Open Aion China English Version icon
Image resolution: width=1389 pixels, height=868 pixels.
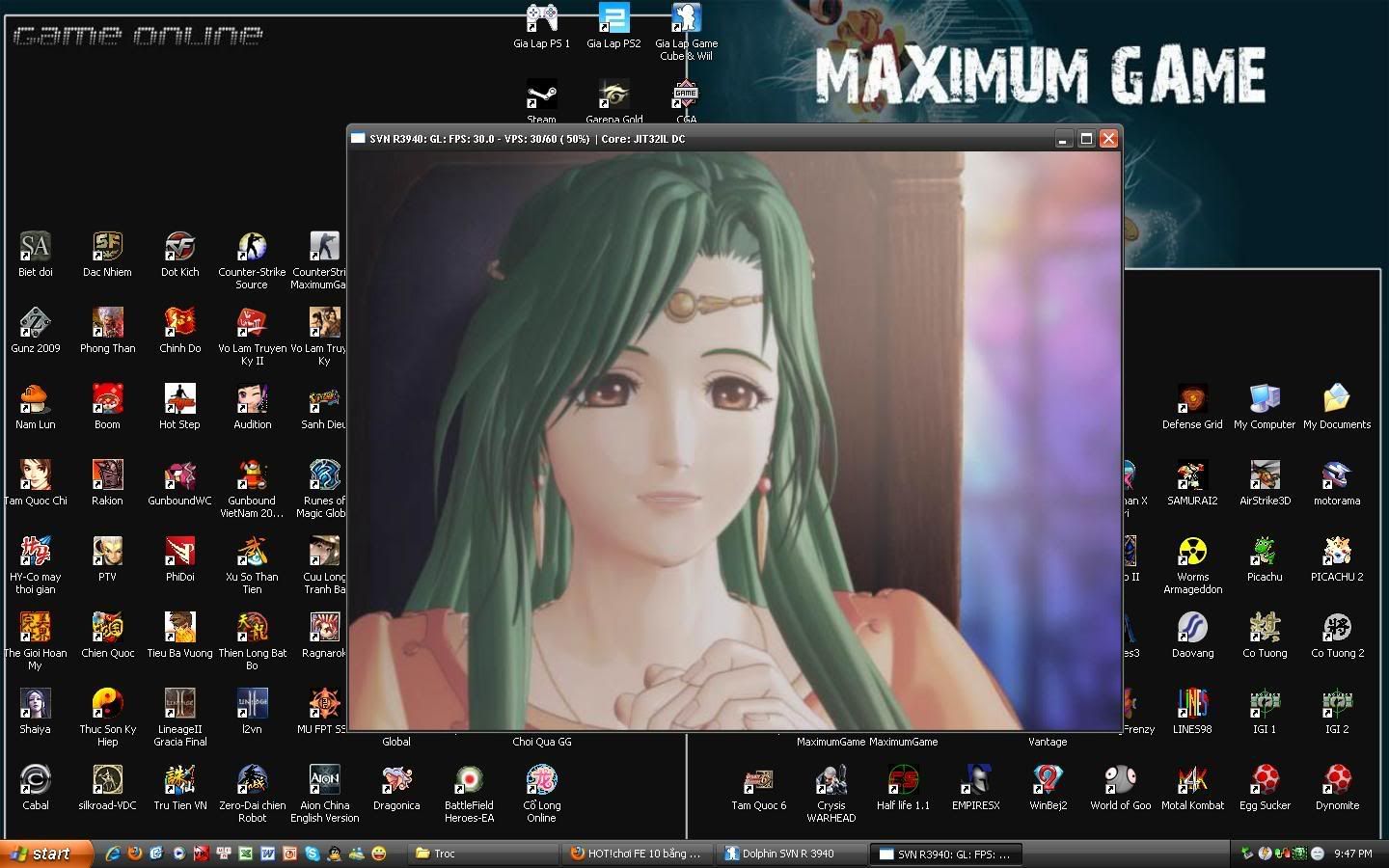(324, 780)
